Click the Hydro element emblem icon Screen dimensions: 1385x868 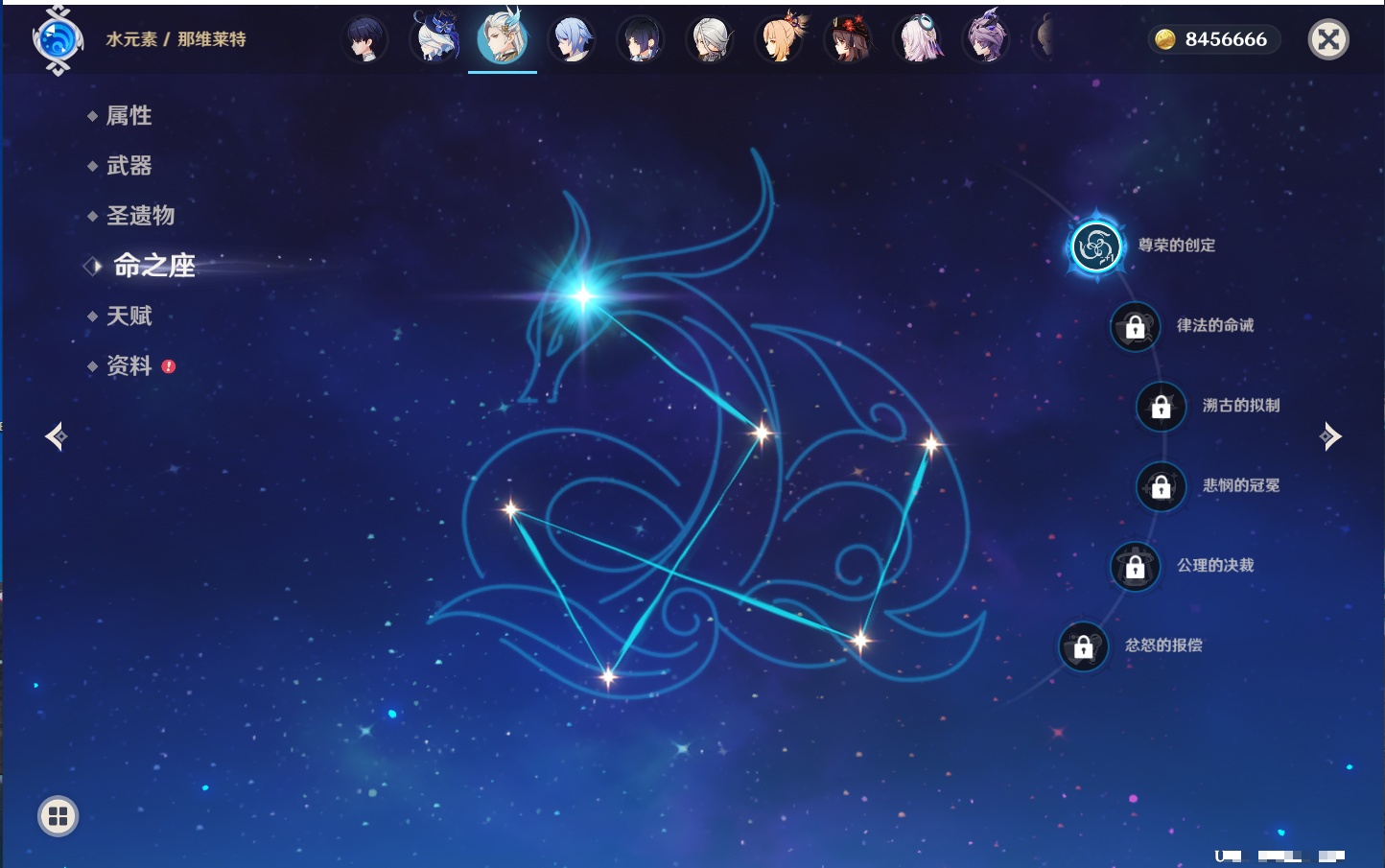pyautogui.click(x=58, y=40)
